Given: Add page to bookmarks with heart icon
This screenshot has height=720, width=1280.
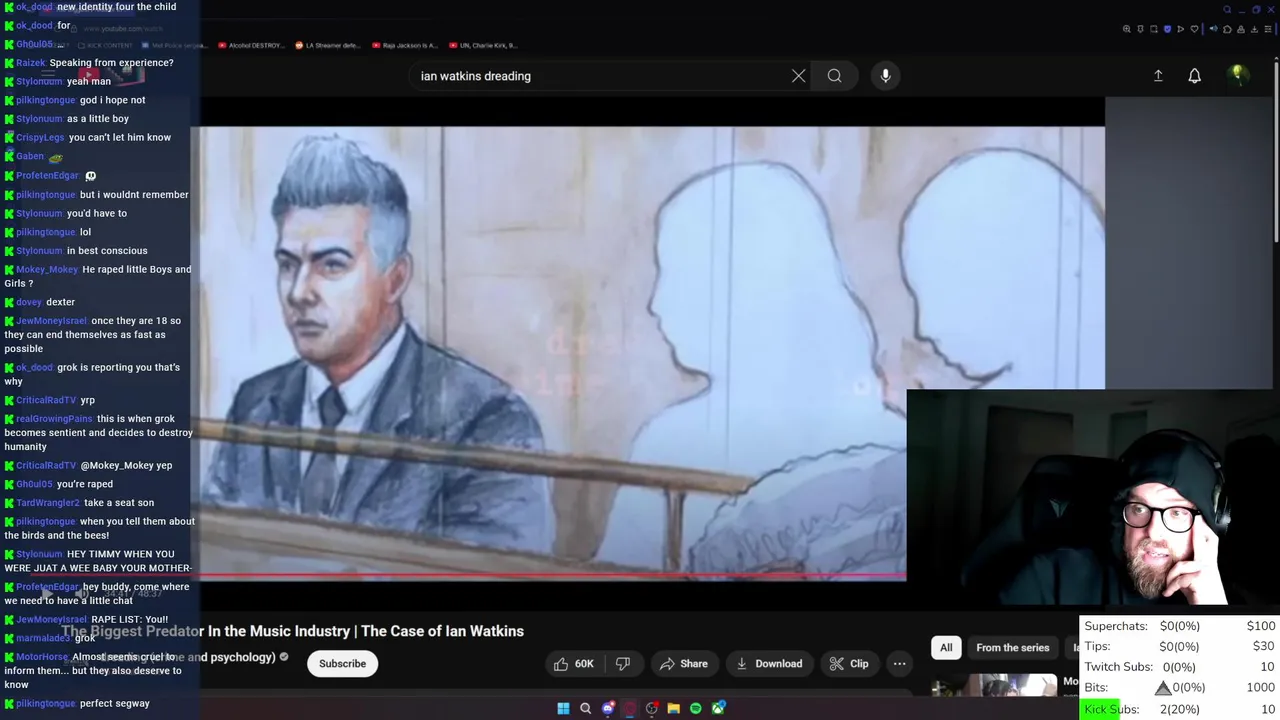Looking at the screenshot, I should tap(1194, 29).
